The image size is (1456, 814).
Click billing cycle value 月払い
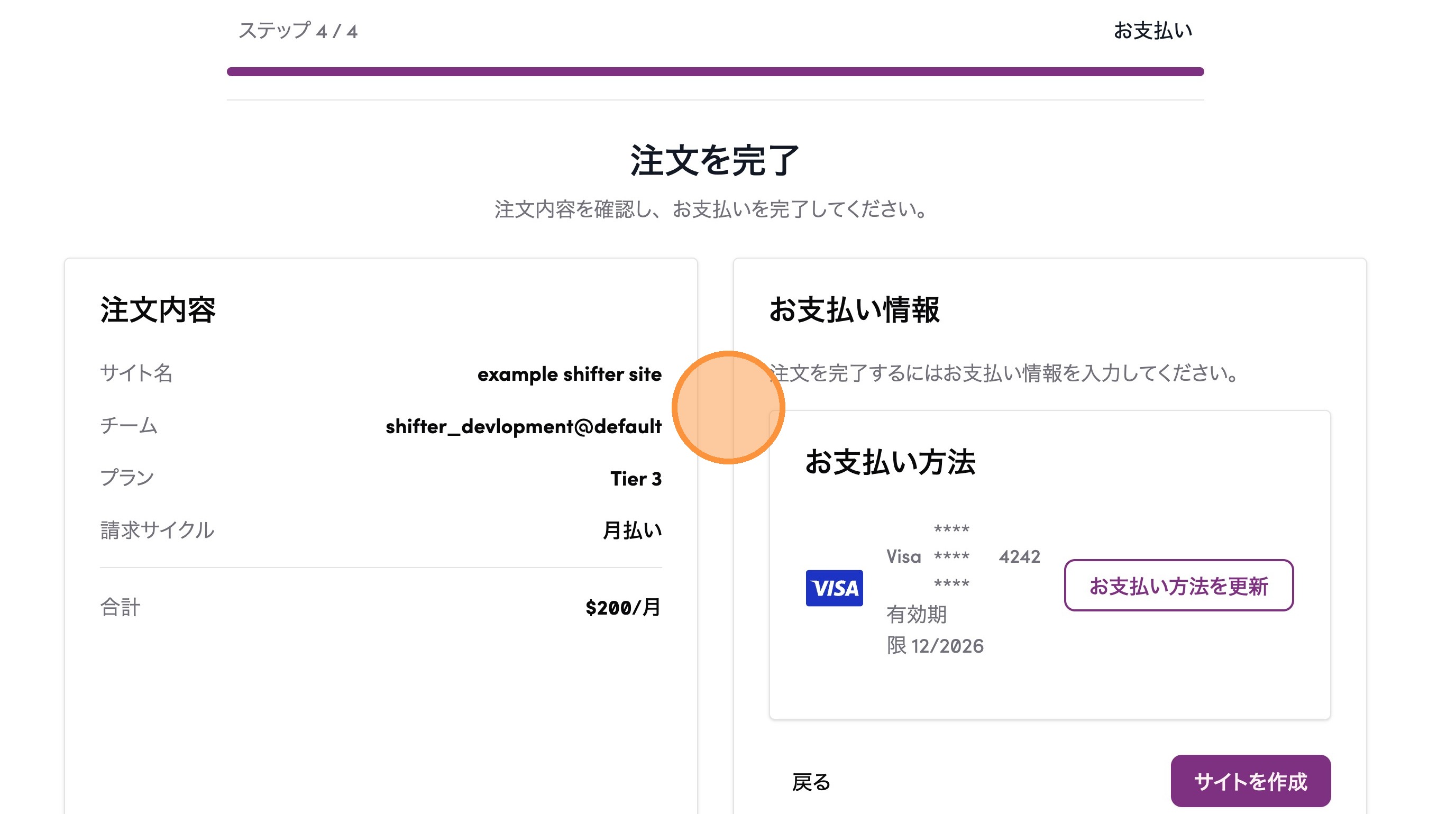coord(632,530)
